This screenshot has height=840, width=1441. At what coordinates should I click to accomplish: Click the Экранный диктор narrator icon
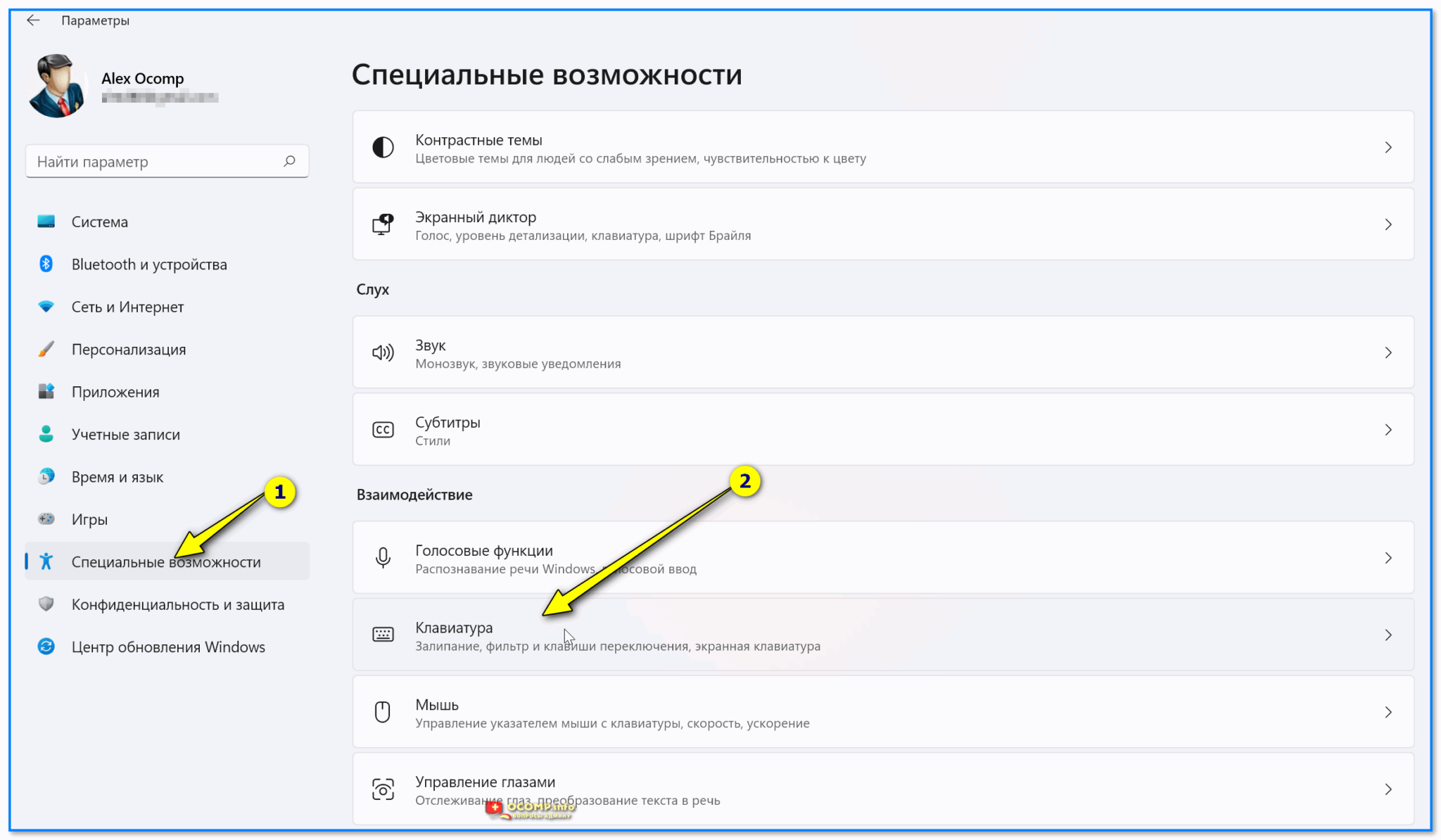(383, 224)
